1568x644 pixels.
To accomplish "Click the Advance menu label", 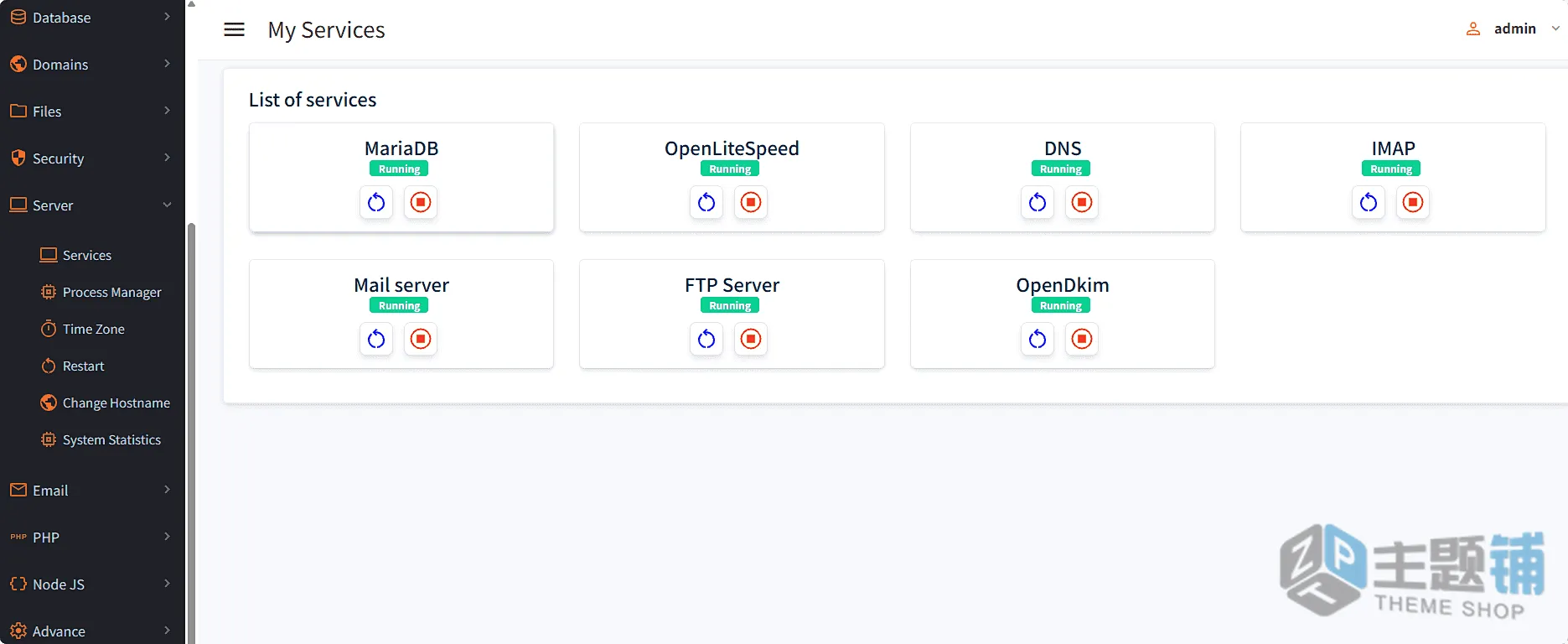I will (59, 631).
